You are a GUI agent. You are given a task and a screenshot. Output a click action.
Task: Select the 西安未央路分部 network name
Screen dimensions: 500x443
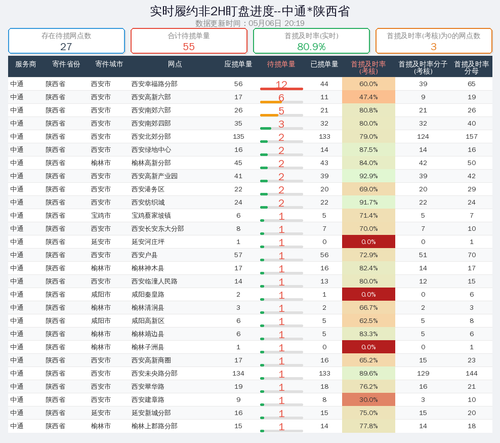click(x=154, y=374)
